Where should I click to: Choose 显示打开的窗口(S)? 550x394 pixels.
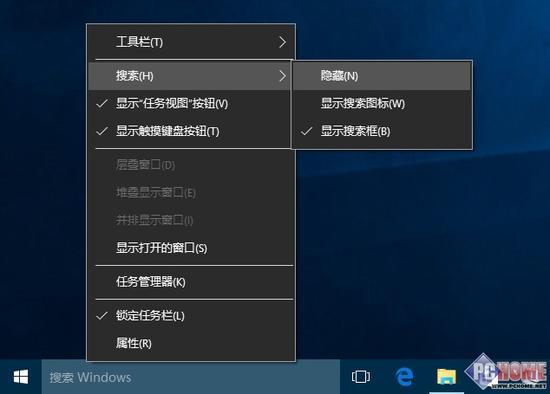pyautogui.click(x=191, y=248)
